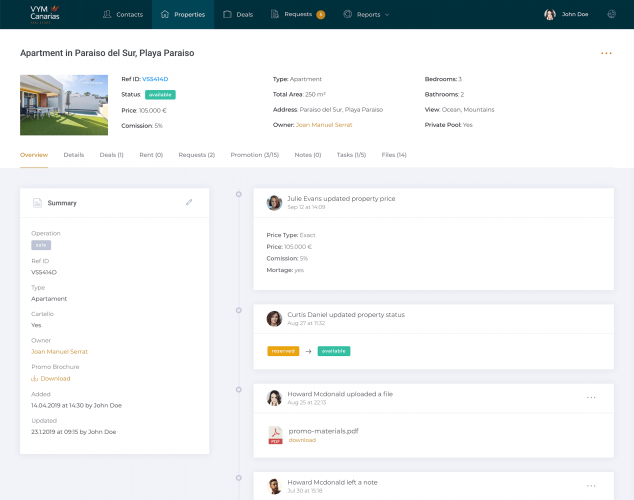Click timeline marker for status update
634x500 pixels.
pyautogui.click(x=239, y=310)
